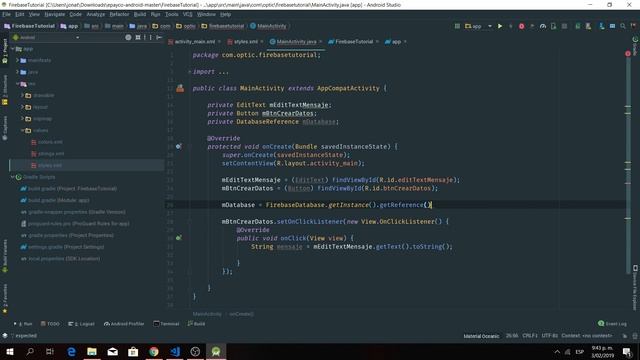Open the Tools menu
Screen dimensions: 640x360
tap(171, 14)
